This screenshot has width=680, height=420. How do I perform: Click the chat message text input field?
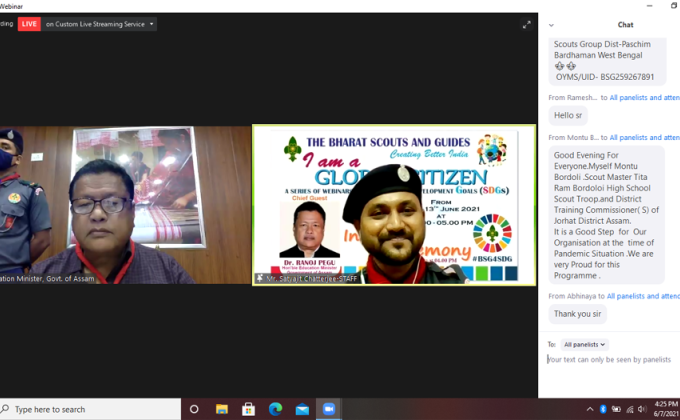608,360
